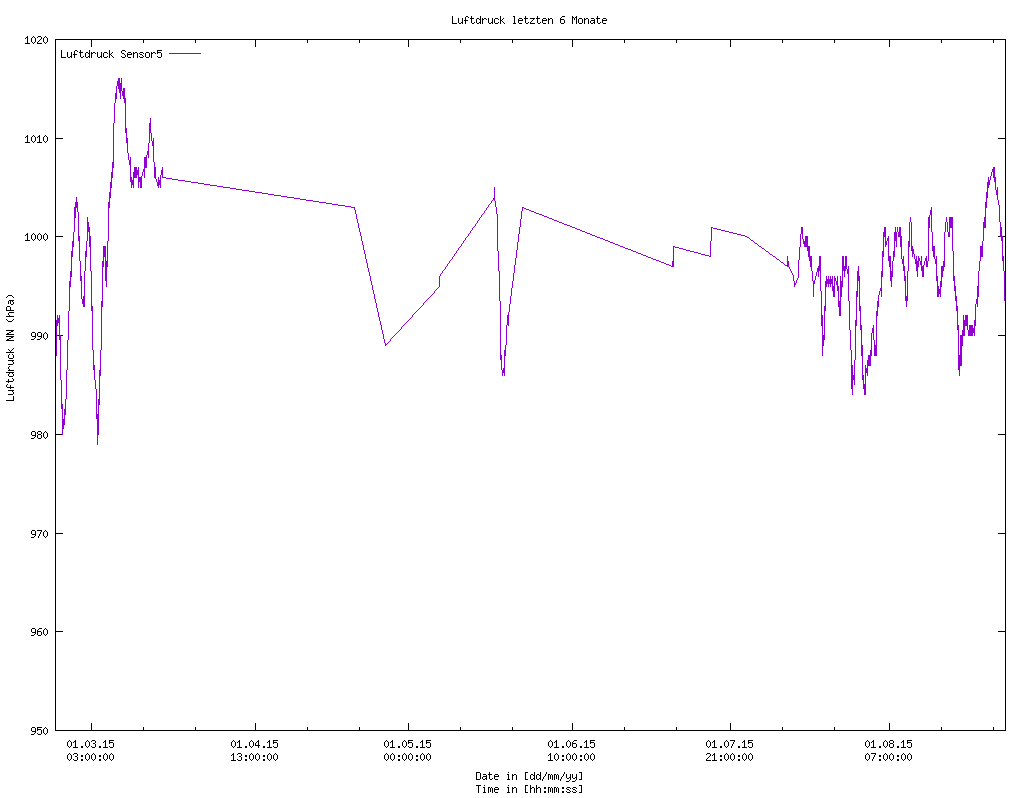Image resolution: width=1024 pixels, height=798 pixels.
Task: Select the "Luftdruck Sensor5" legend label
Action: (x=111, y=54)
